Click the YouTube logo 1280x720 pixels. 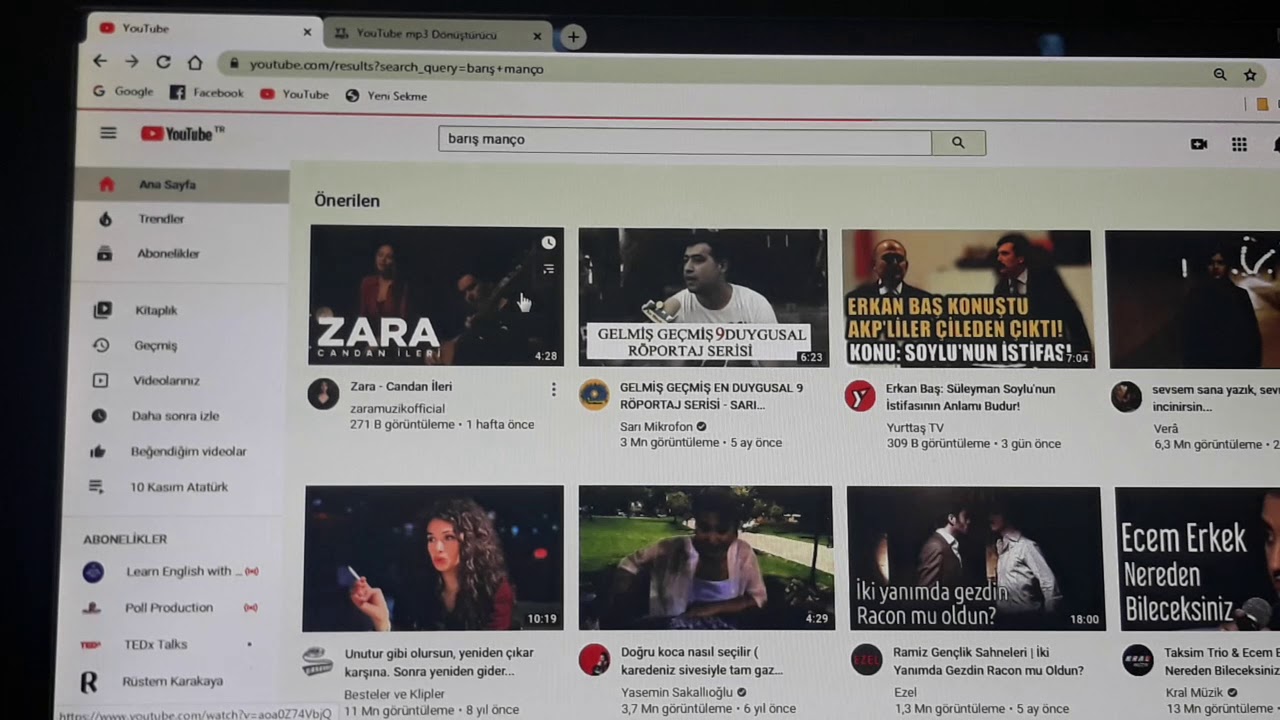[x=183, y=134]
